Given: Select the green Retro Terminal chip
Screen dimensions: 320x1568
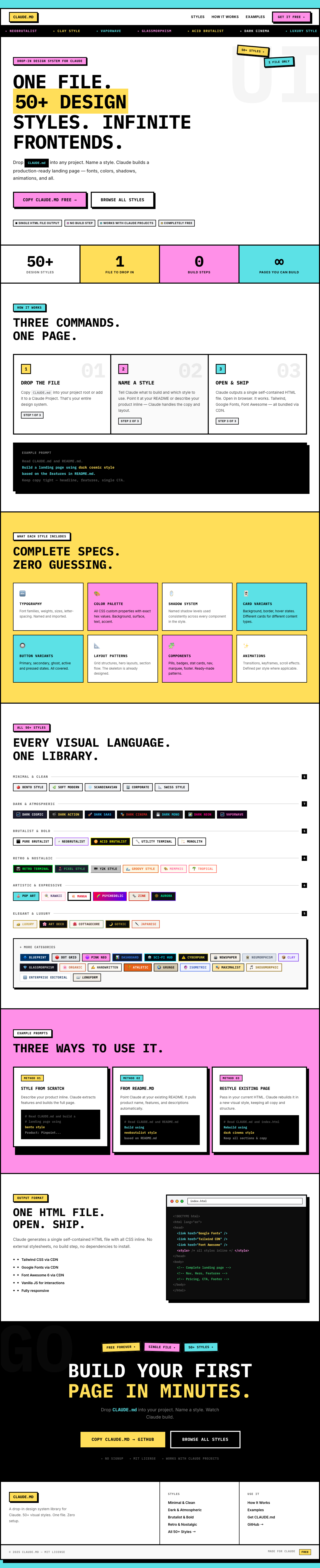Looking at the screenshot, I should click(x=32, y=869).
